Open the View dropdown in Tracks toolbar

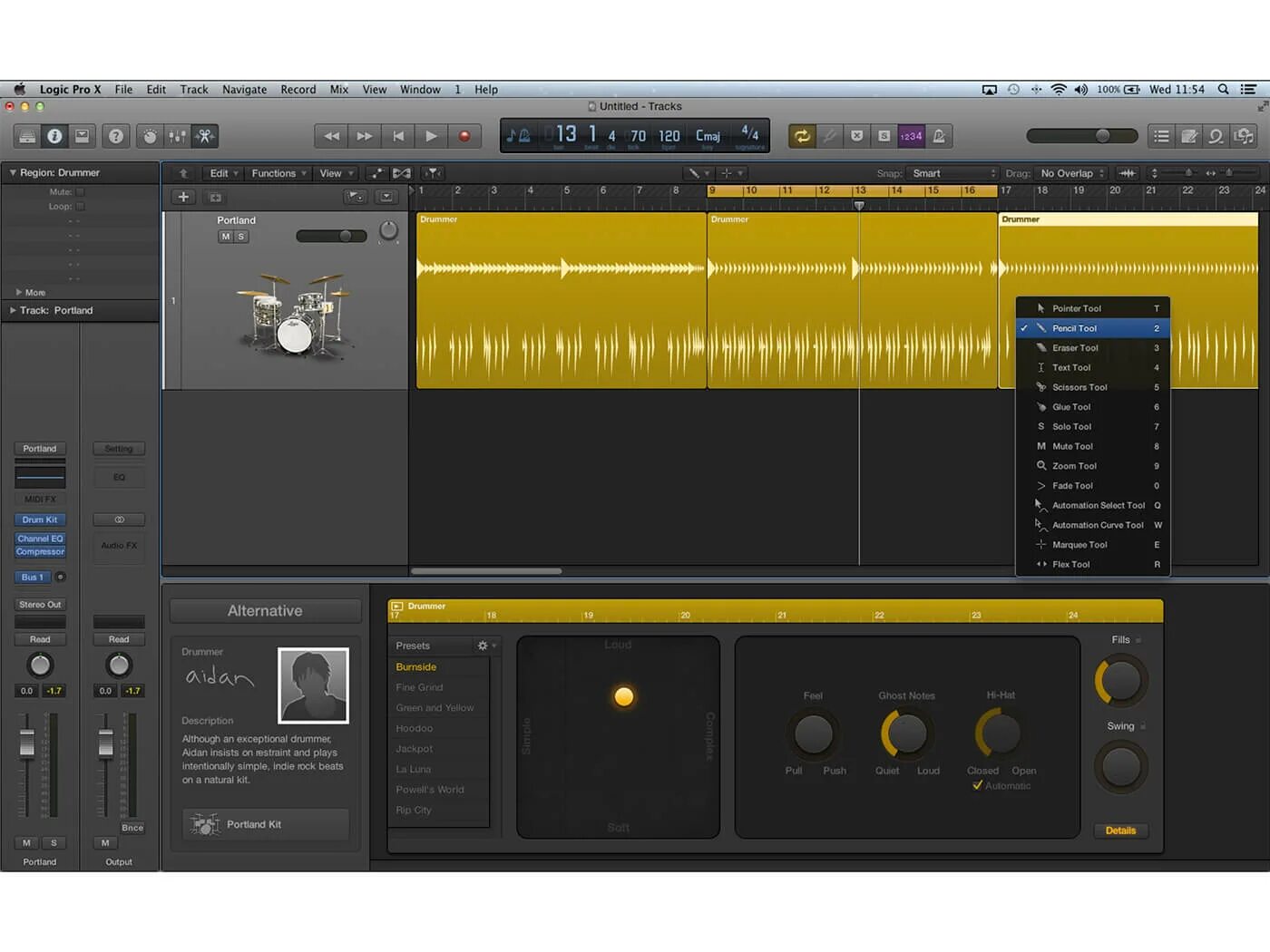(336, 173)
